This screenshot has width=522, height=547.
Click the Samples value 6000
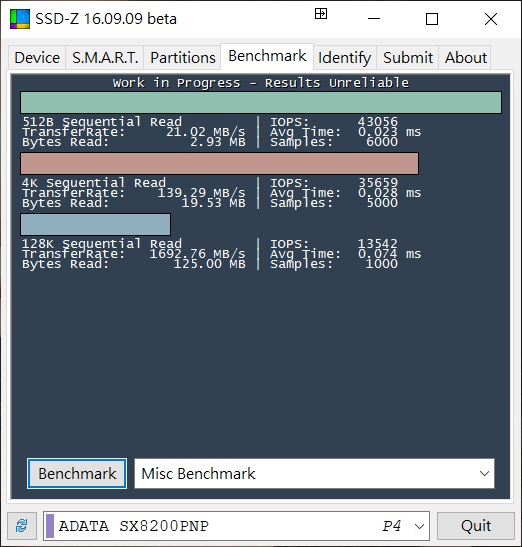tap(382, 142)
